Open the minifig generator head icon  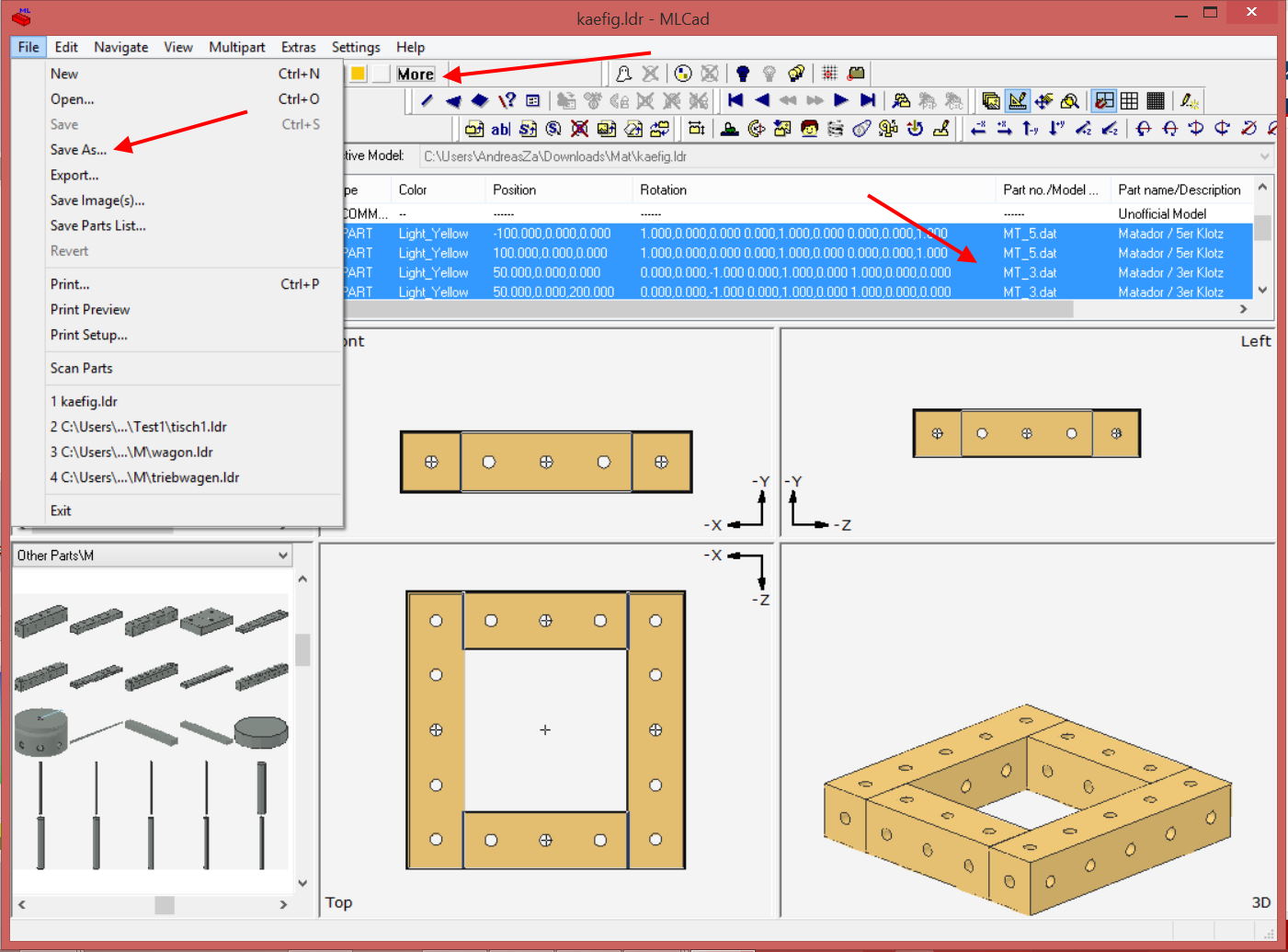pos(809,129)
